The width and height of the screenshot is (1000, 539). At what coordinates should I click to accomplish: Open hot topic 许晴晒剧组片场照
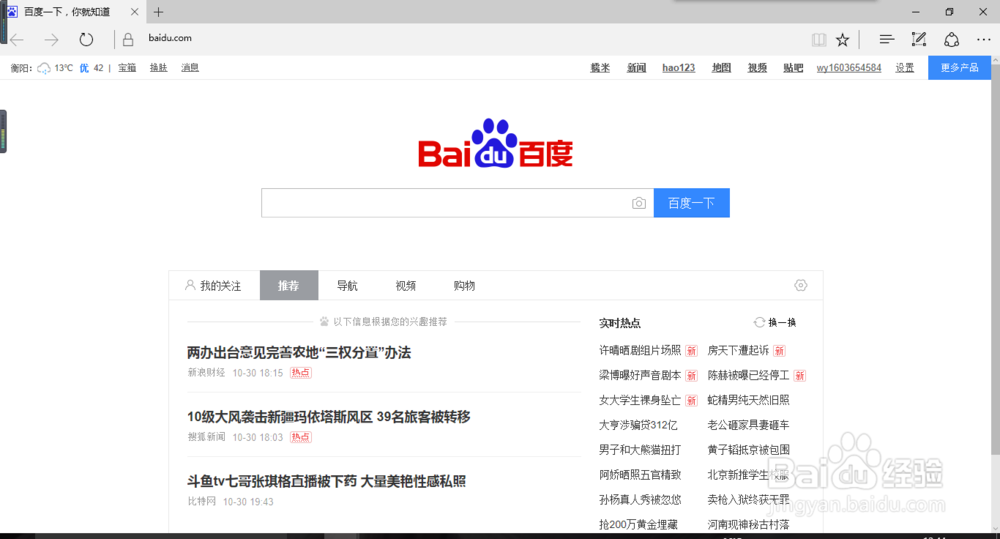pyautogui.click(x=640, y=350)
